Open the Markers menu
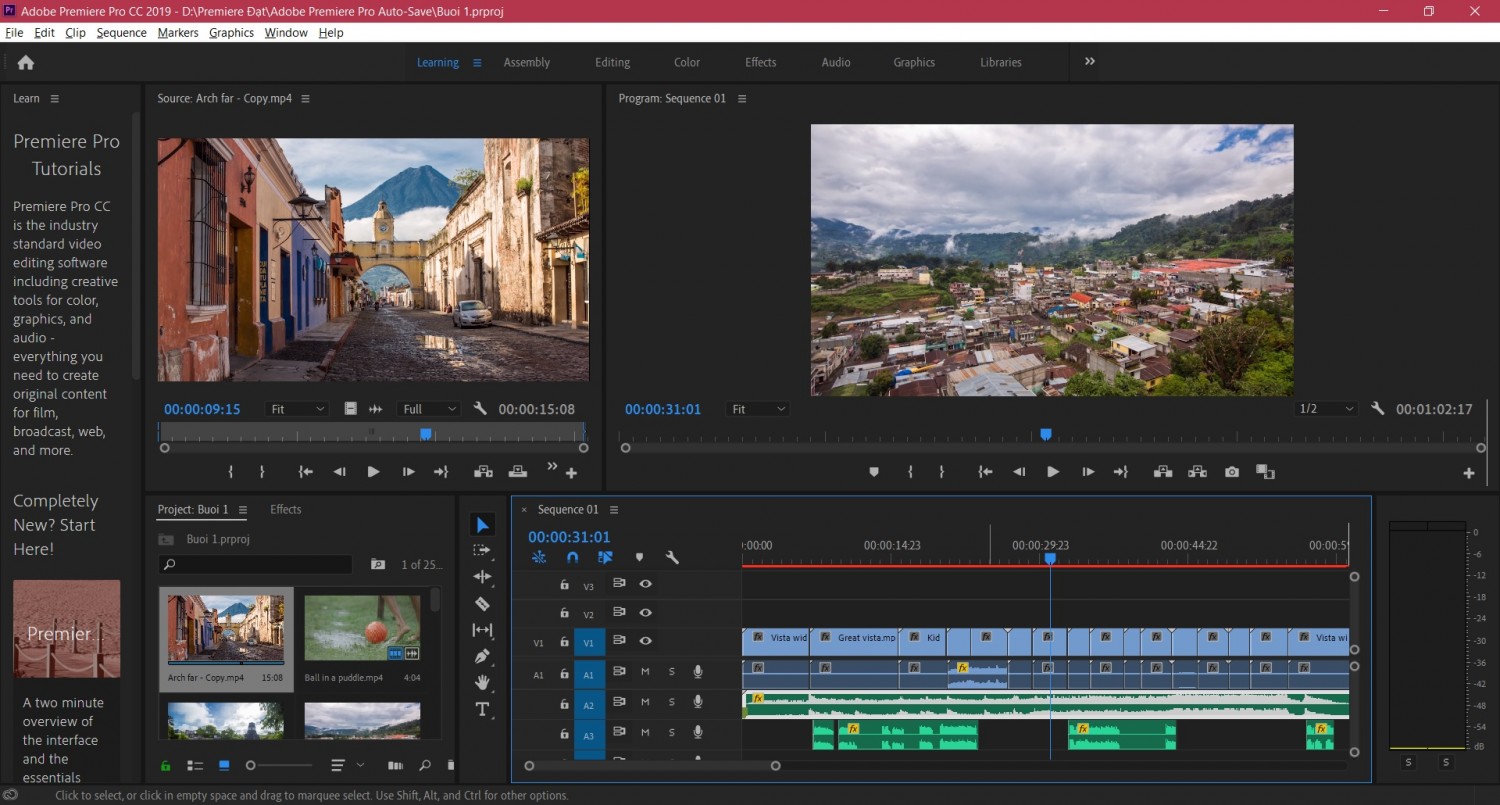 tap(178, 33)
